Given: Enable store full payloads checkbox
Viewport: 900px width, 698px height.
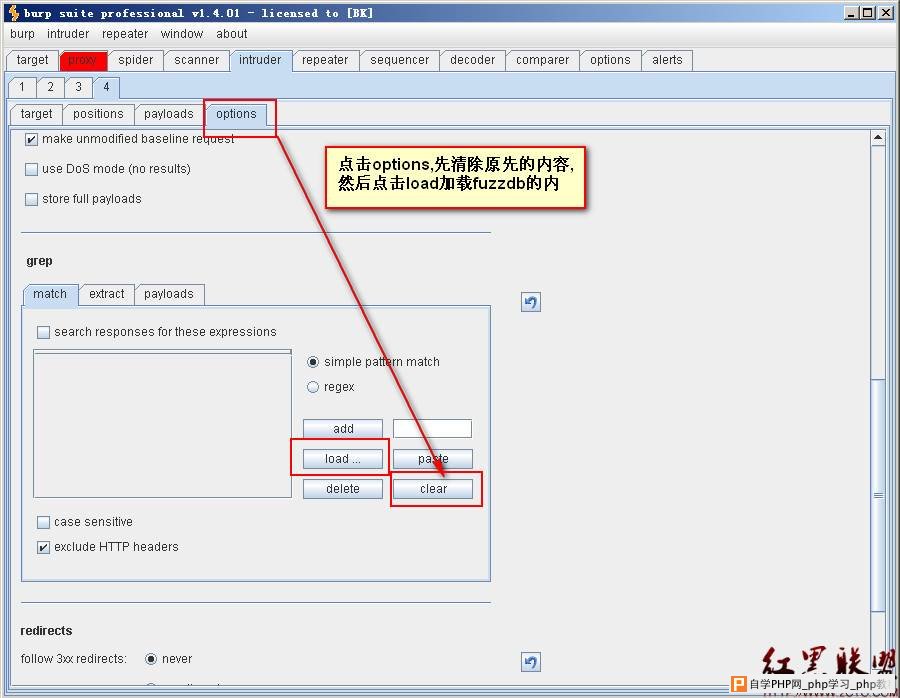Looking at the screenshot, I should click(31, 199).
